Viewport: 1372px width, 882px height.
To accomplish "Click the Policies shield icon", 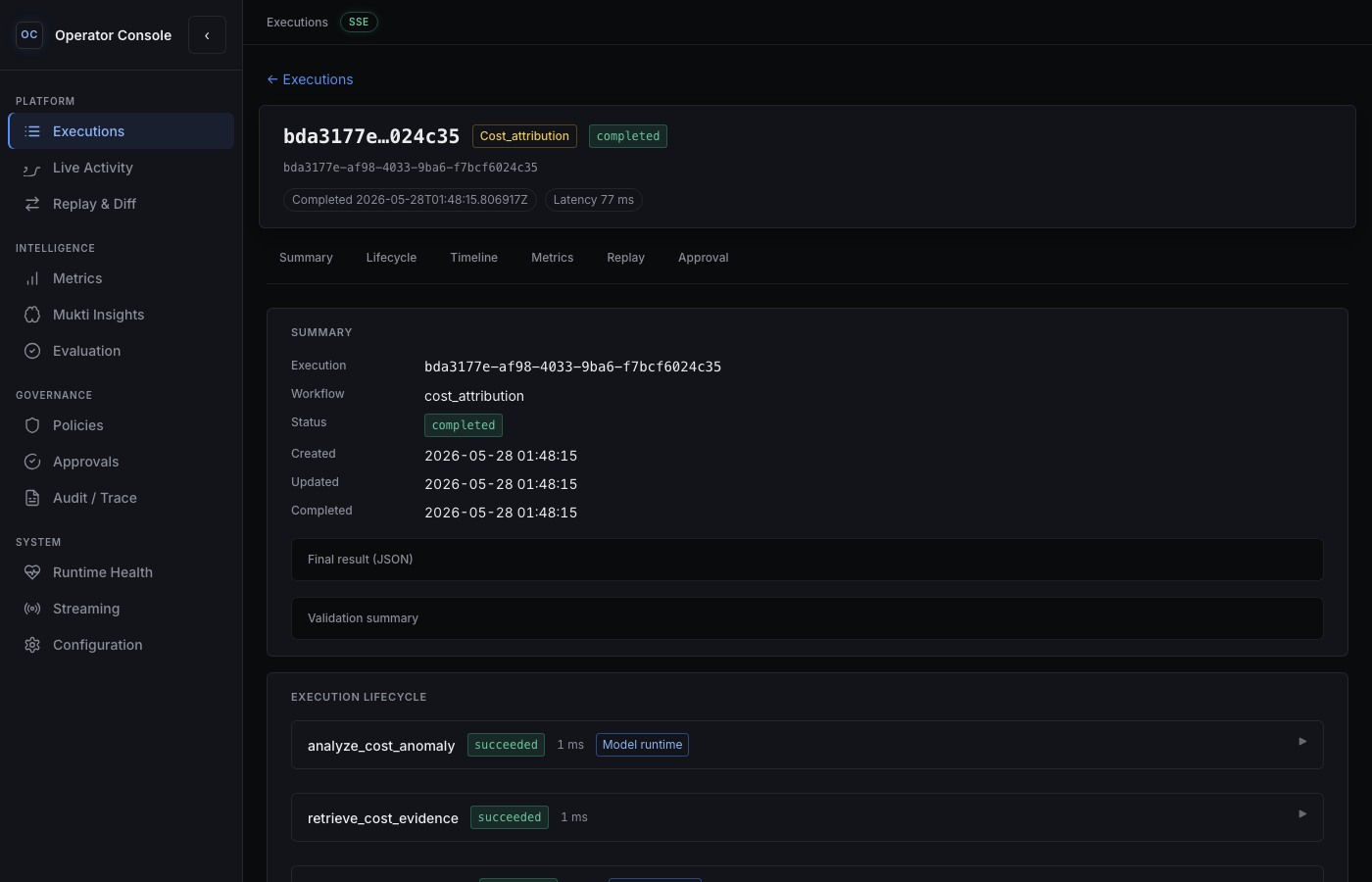I will tap(32, 425).
